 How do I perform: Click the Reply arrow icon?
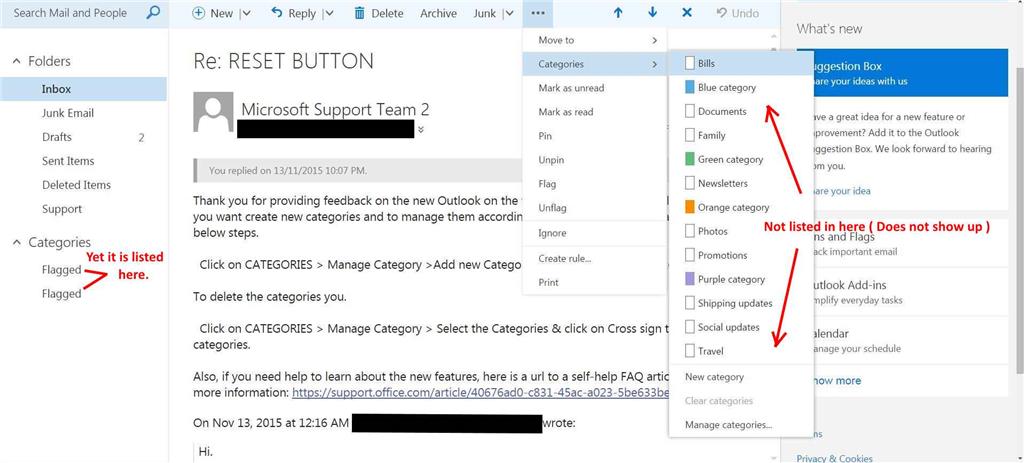(276, 12)
